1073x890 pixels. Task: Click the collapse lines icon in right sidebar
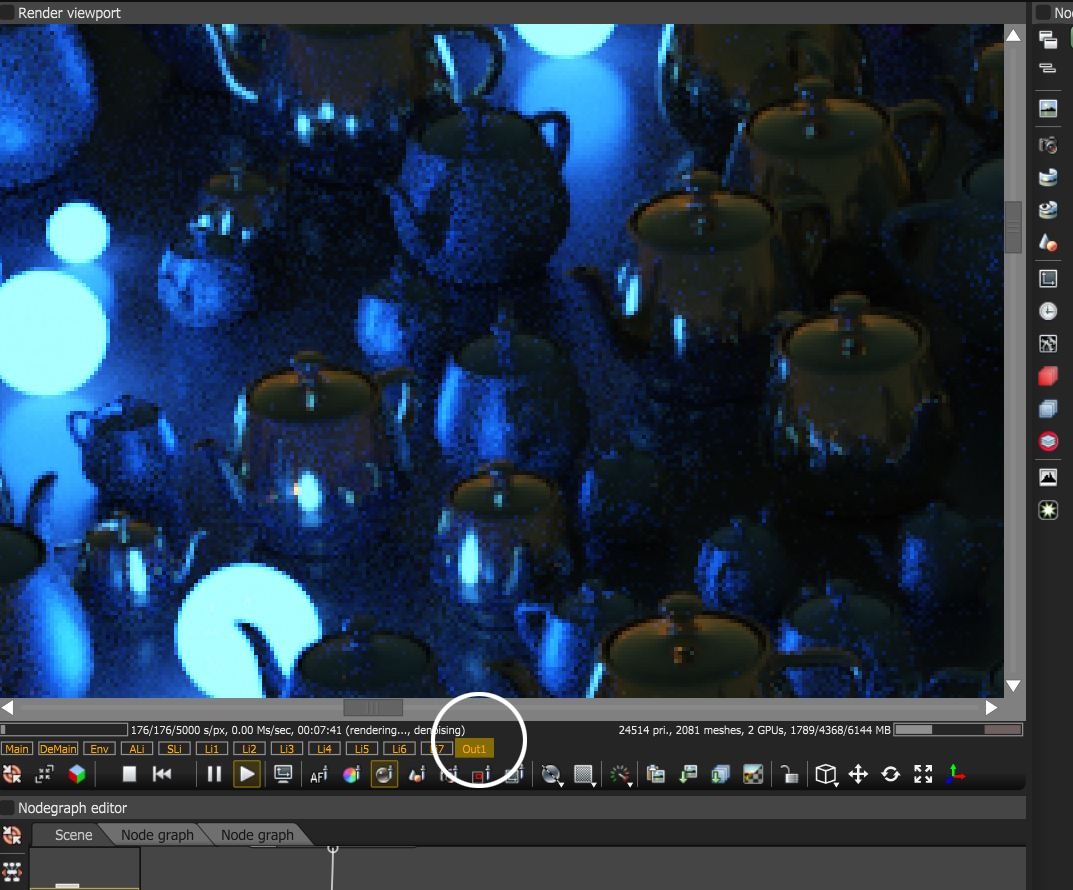click(1048, 68)
